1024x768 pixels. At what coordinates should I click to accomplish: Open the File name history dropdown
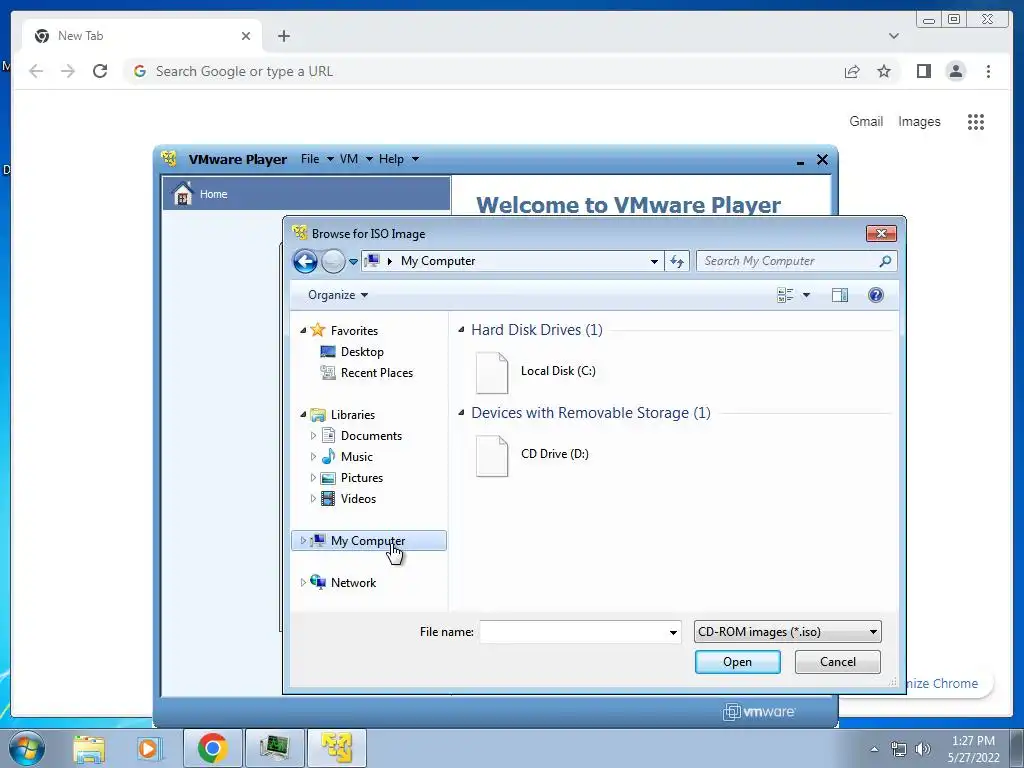point(673,632)
